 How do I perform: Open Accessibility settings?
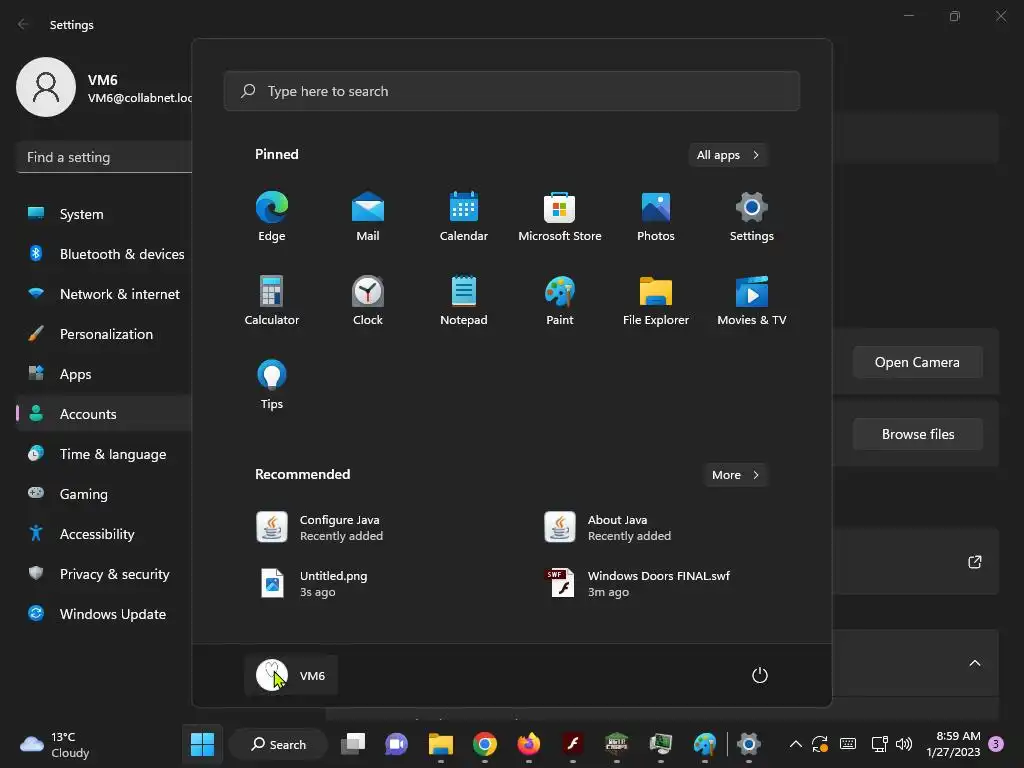tap(104, 534)
